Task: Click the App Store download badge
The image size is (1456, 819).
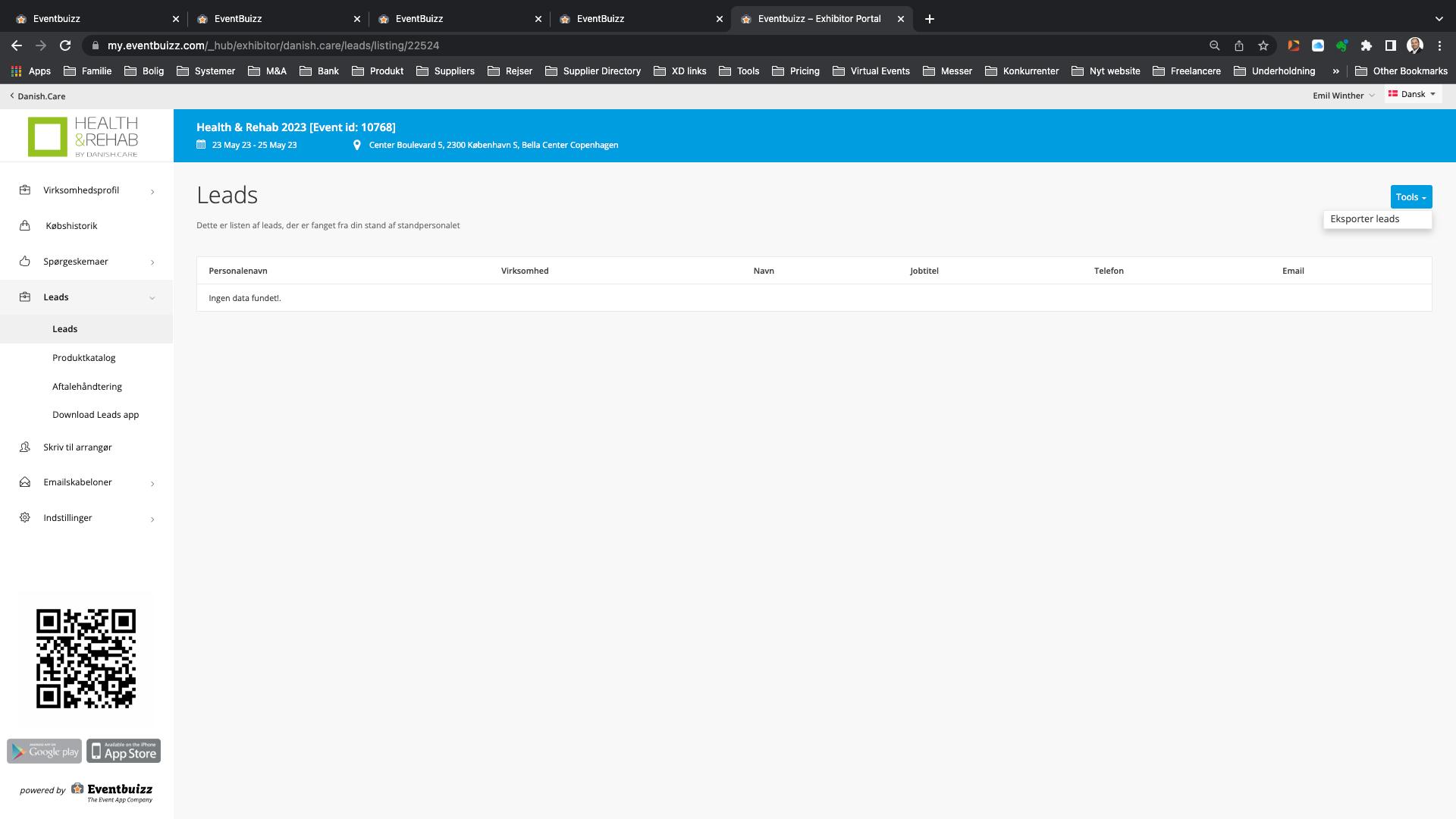Action: (x=124, y=751)
